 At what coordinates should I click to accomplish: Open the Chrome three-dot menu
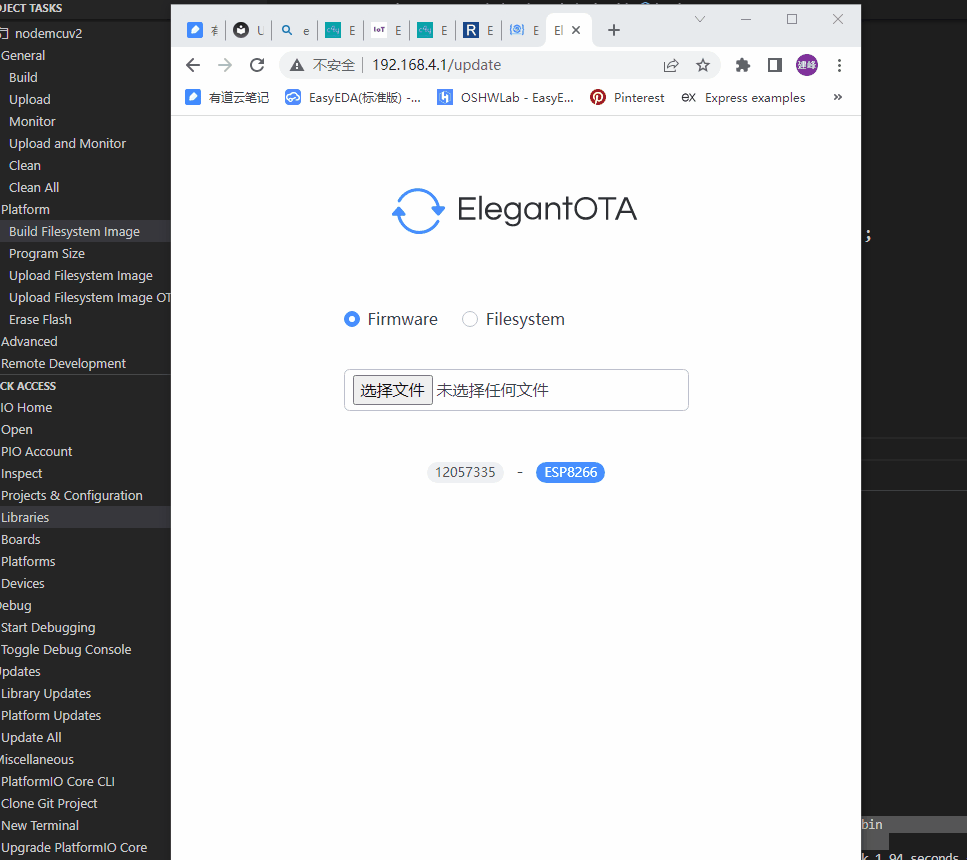pyautogui.click(x=839, y=65)
